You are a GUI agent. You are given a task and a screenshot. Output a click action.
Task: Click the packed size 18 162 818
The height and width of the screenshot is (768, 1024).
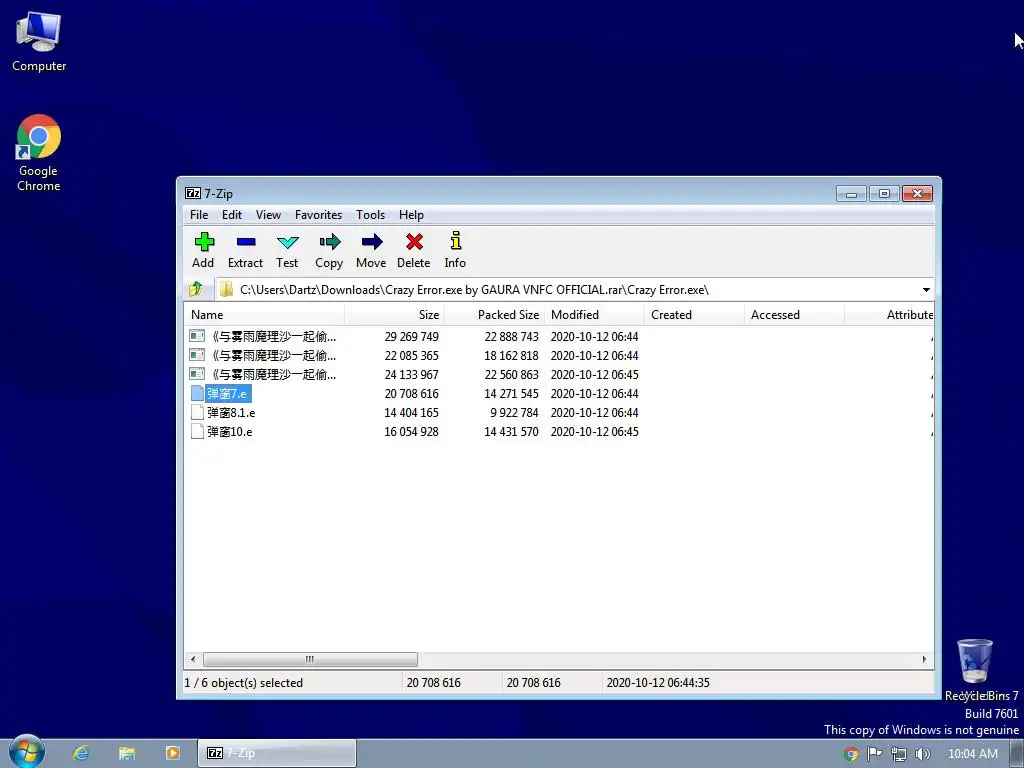click(x=511, y=355)
